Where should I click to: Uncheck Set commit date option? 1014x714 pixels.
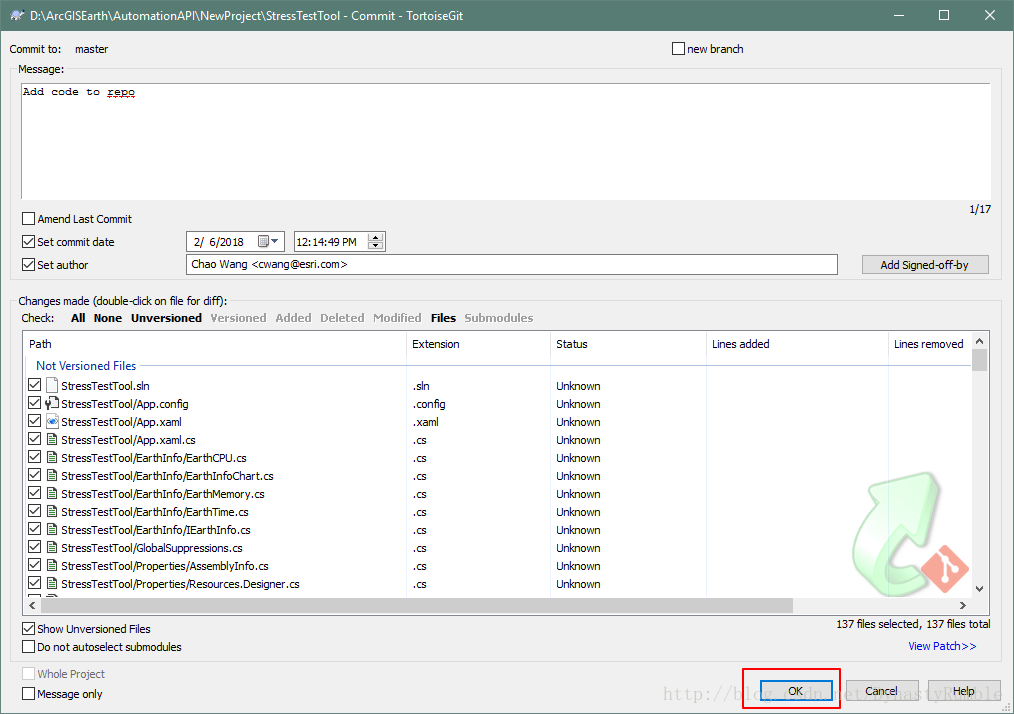[x=28, y=242]
